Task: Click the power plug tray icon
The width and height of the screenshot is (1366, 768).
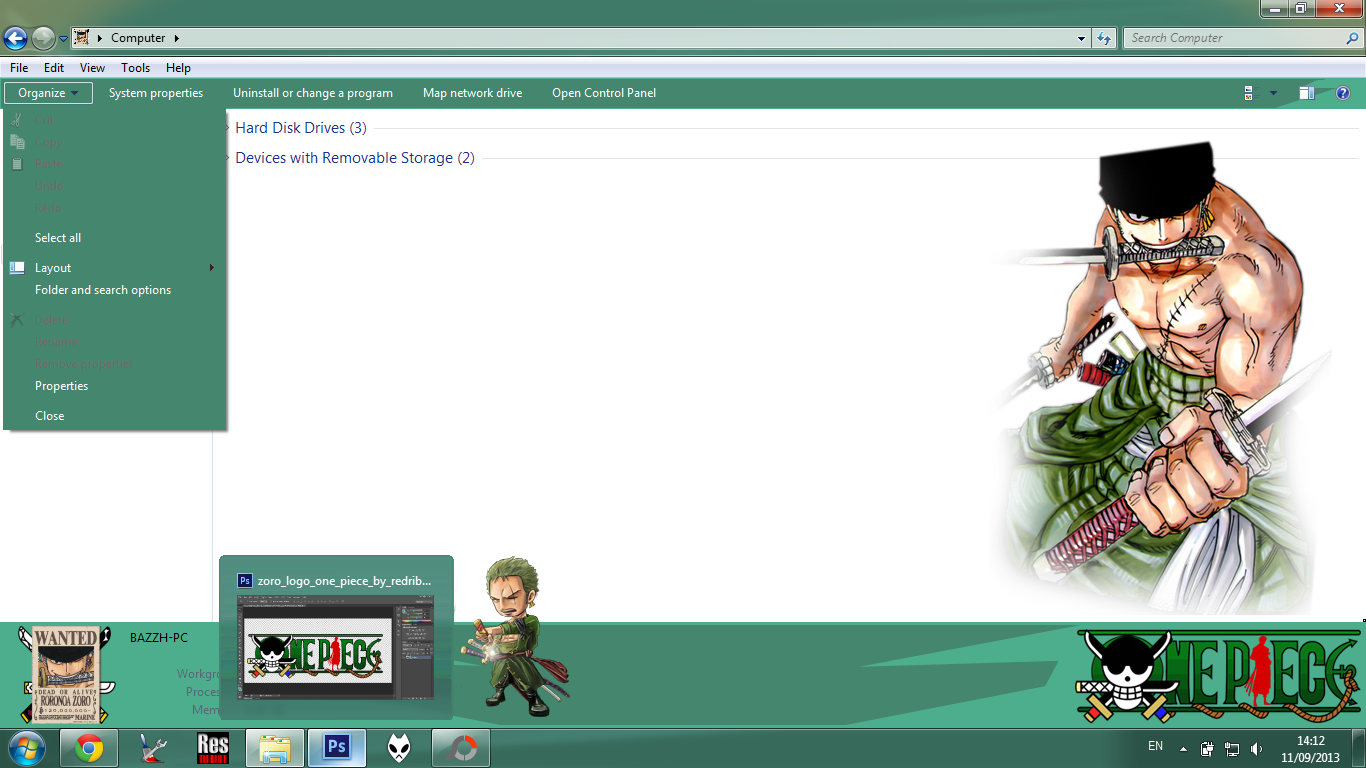Action: coord(1208,748)
